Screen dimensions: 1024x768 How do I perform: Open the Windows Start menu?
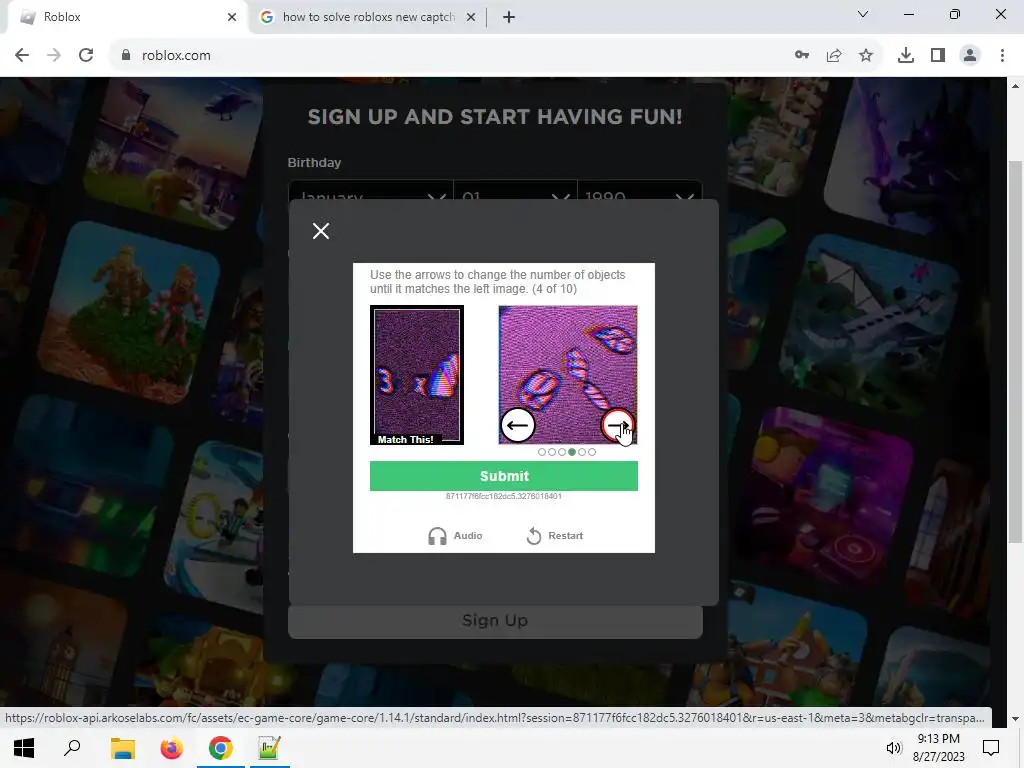coord(24,748)
